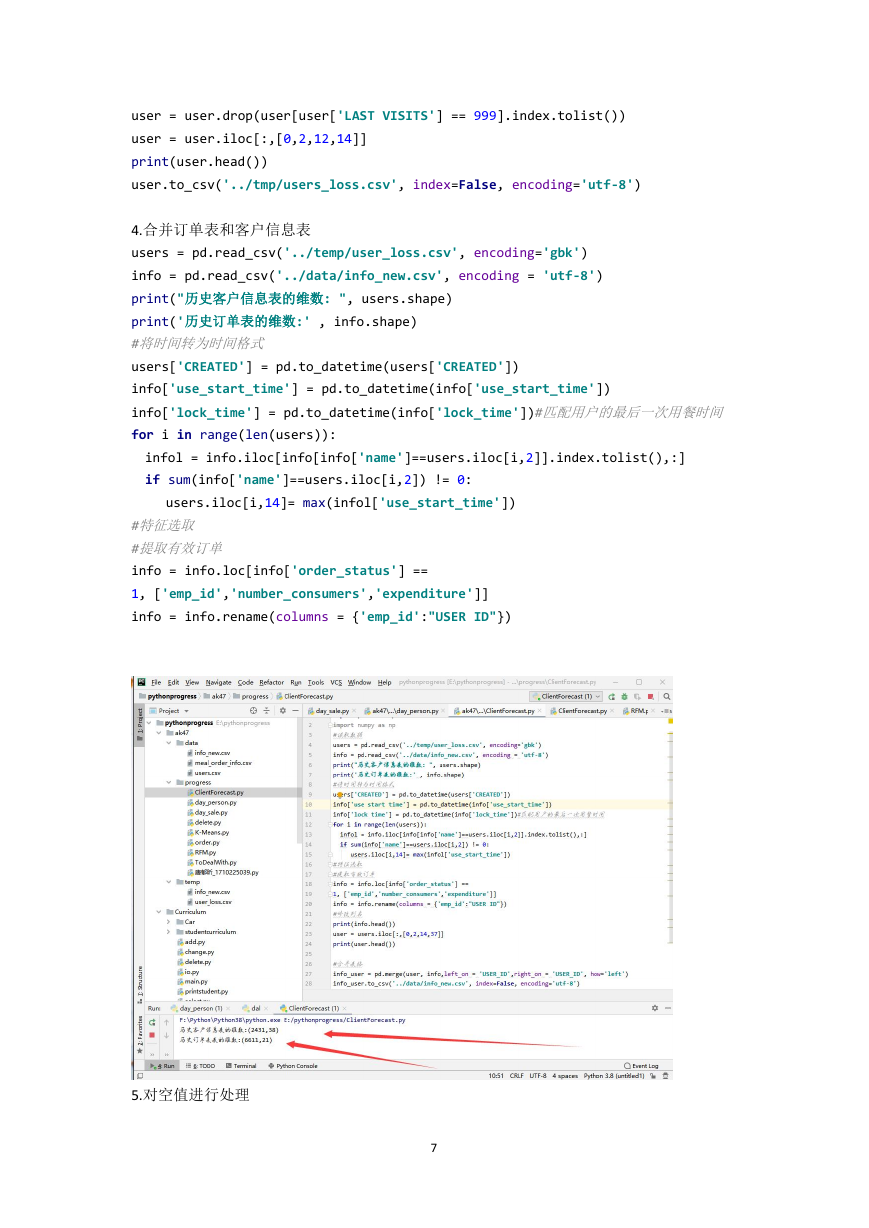Open the VCS menu
Screen dimensions: 869x1228
tap(336, 682)
